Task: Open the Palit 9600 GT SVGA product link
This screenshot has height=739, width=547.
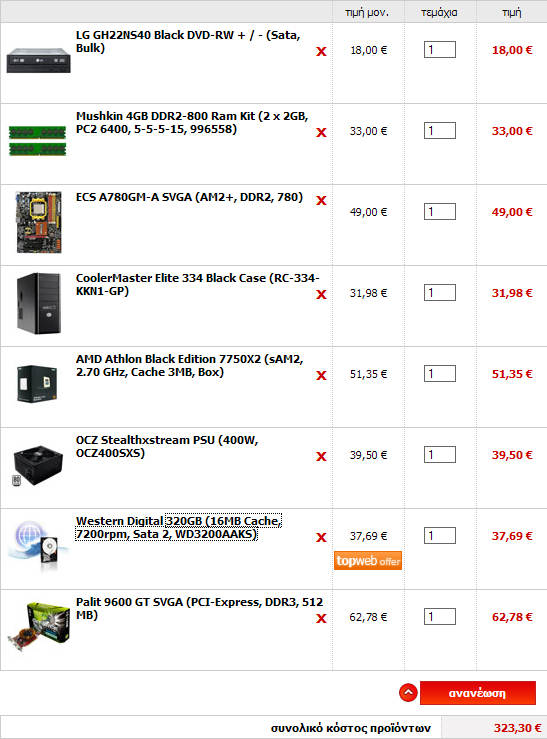Action: coord(199,608)
